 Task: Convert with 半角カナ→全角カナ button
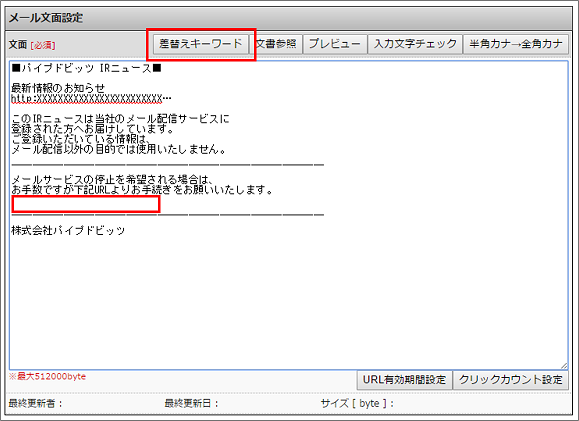(x=516, y=44)
